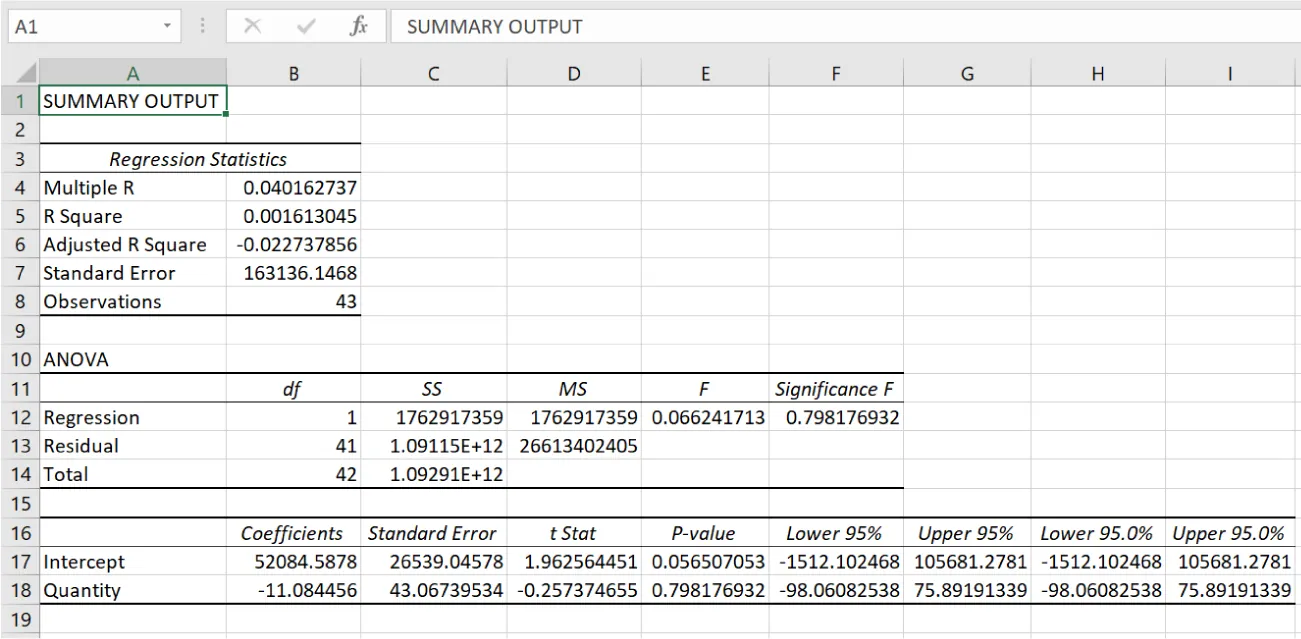Select row 18 header

pyautogui.click(x=20, y=590)
